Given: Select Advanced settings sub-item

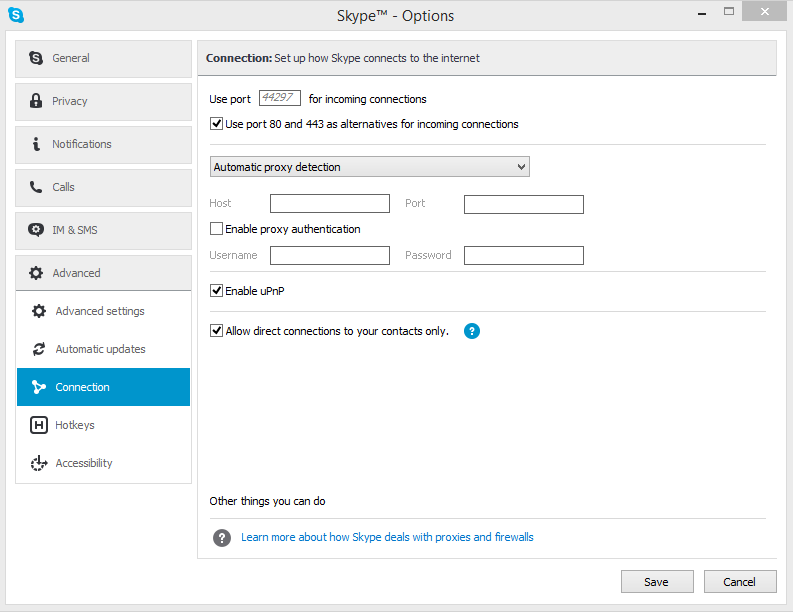Looking at the screenshot, I should pos(103,311).
